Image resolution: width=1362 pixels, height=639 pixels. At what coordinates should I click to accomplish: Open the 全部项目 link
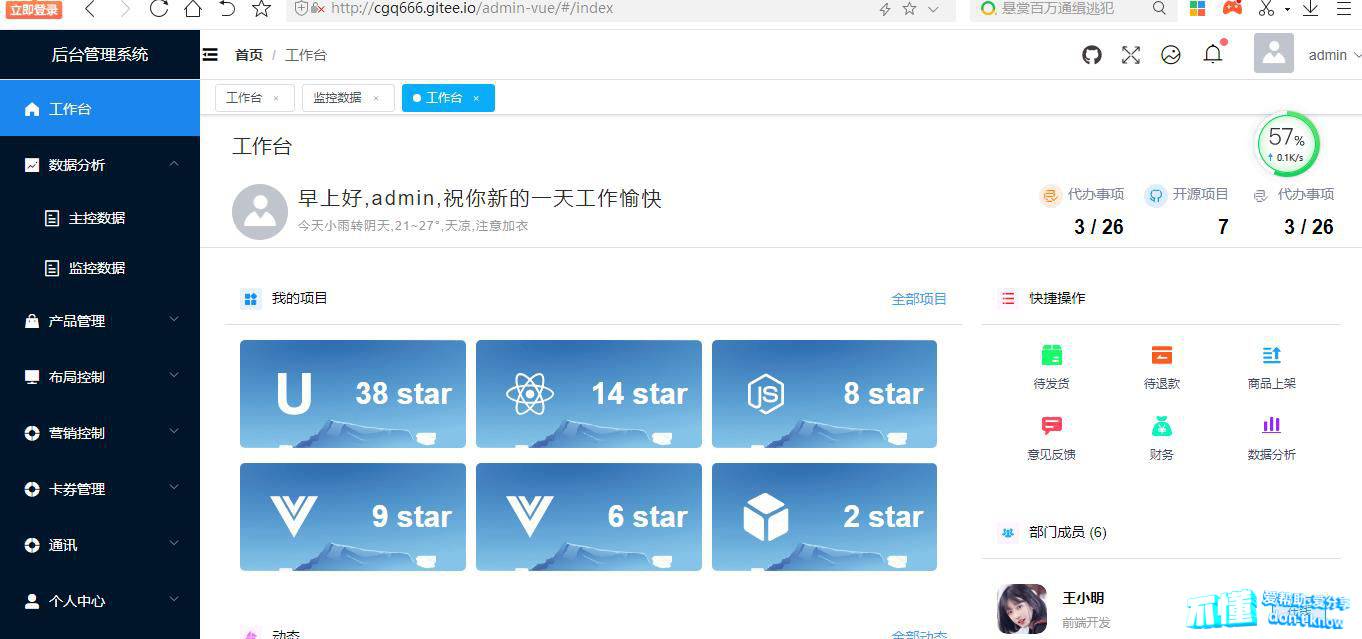[x=919, y=298]
